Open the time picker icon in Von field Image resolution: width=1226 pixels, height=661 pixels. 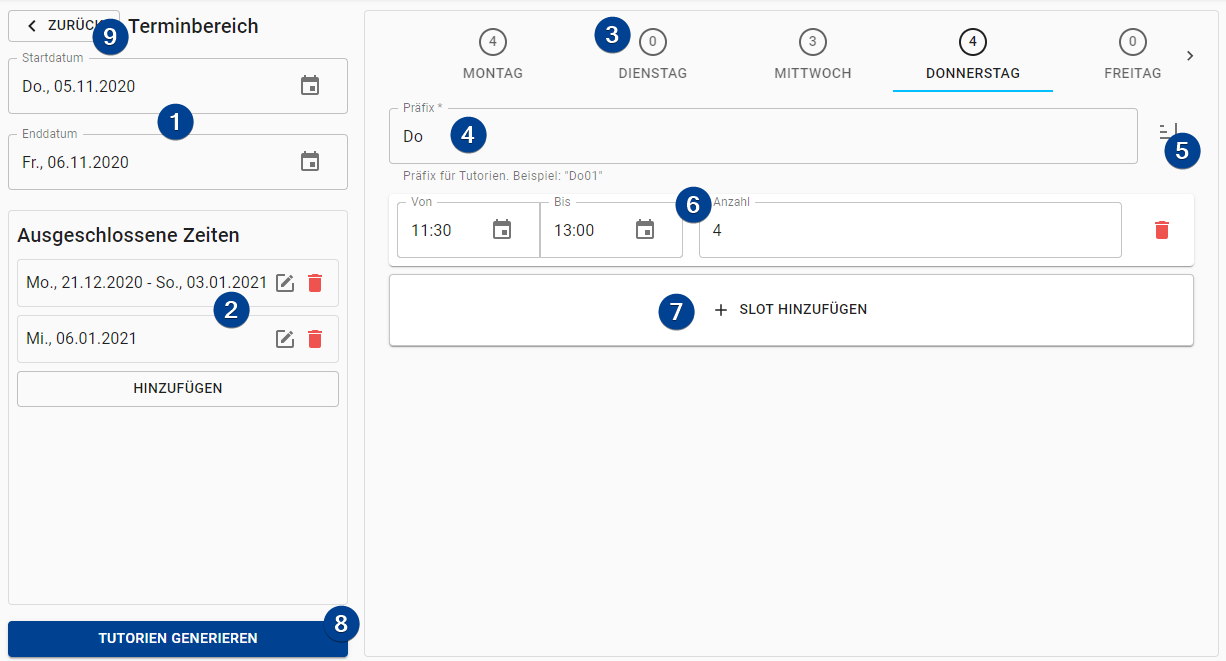[x=502, y=230]
